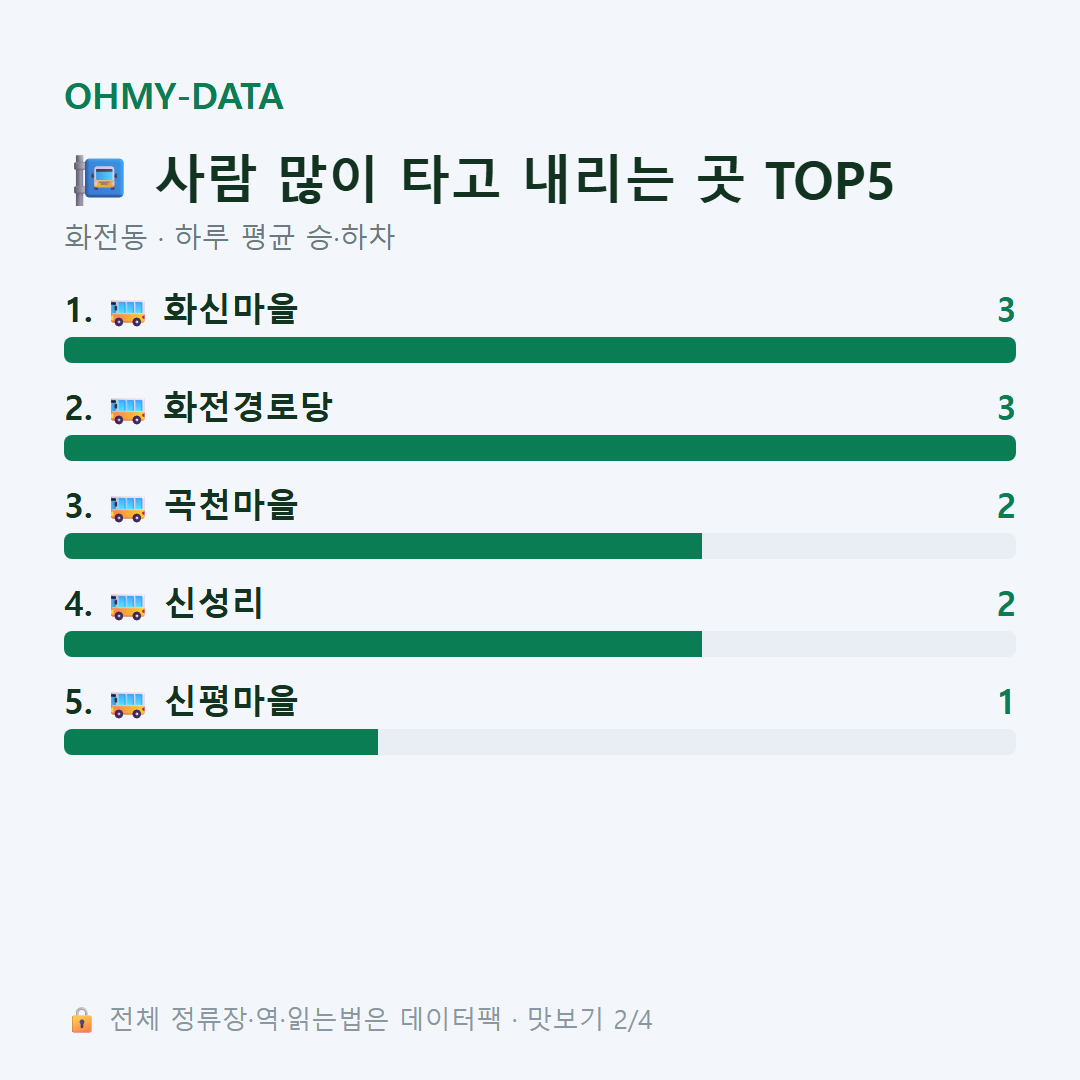This screenshot has height=1080, width=1080.
Task: Open the OHMY-DATA brand label
Action: (174, 96)
